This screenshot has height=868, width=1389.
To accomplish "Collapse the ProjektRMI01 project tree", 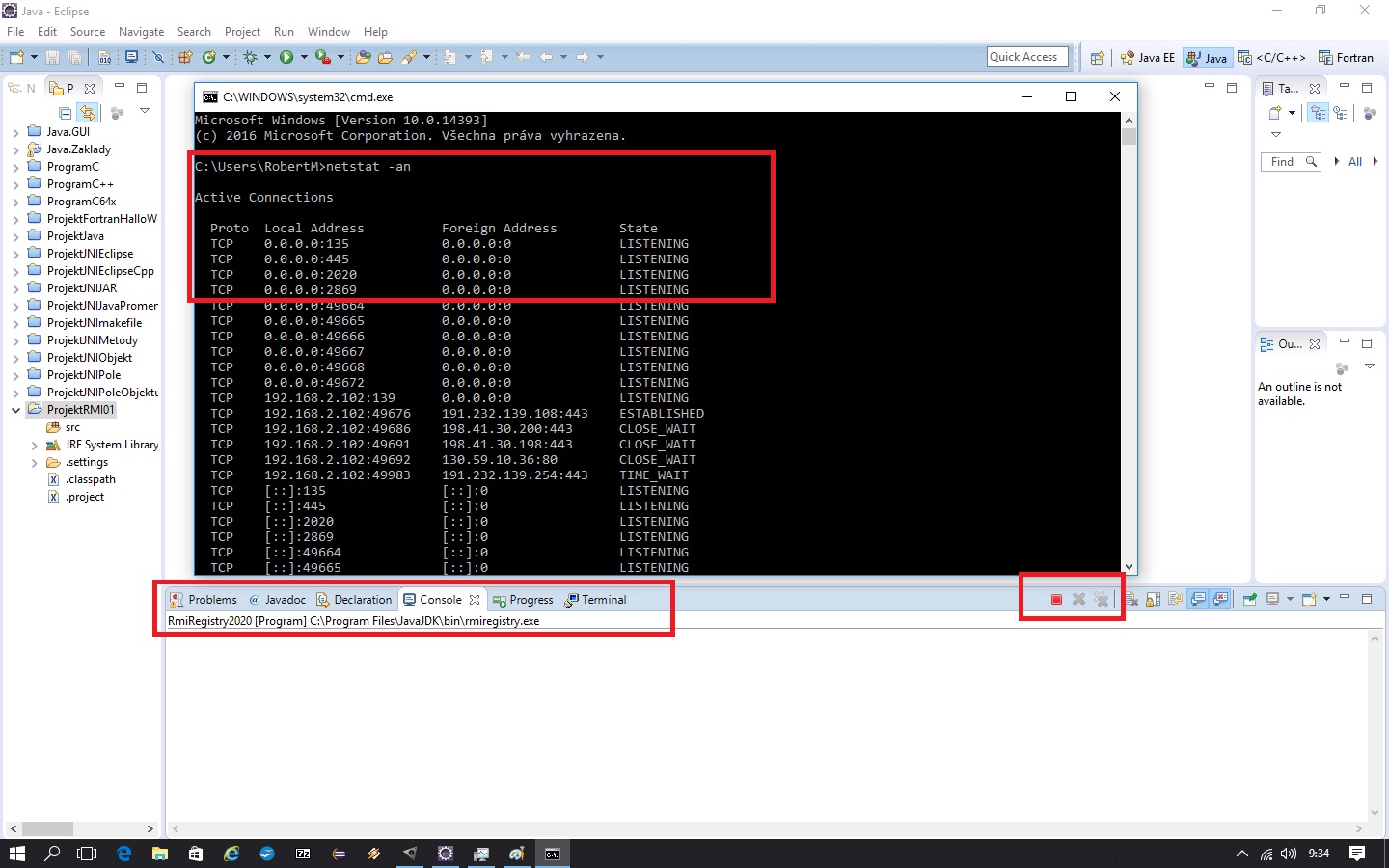I will 14,409.
